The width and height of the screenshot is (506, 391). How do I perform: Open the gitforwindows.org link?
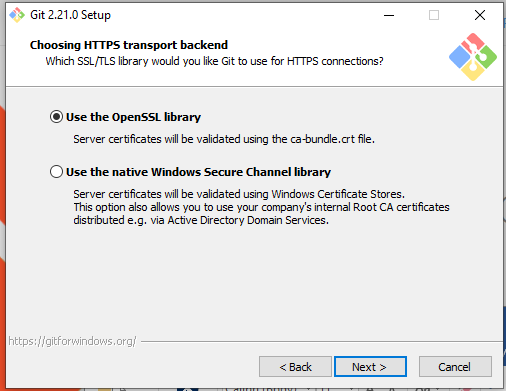[x=72, y=341]
